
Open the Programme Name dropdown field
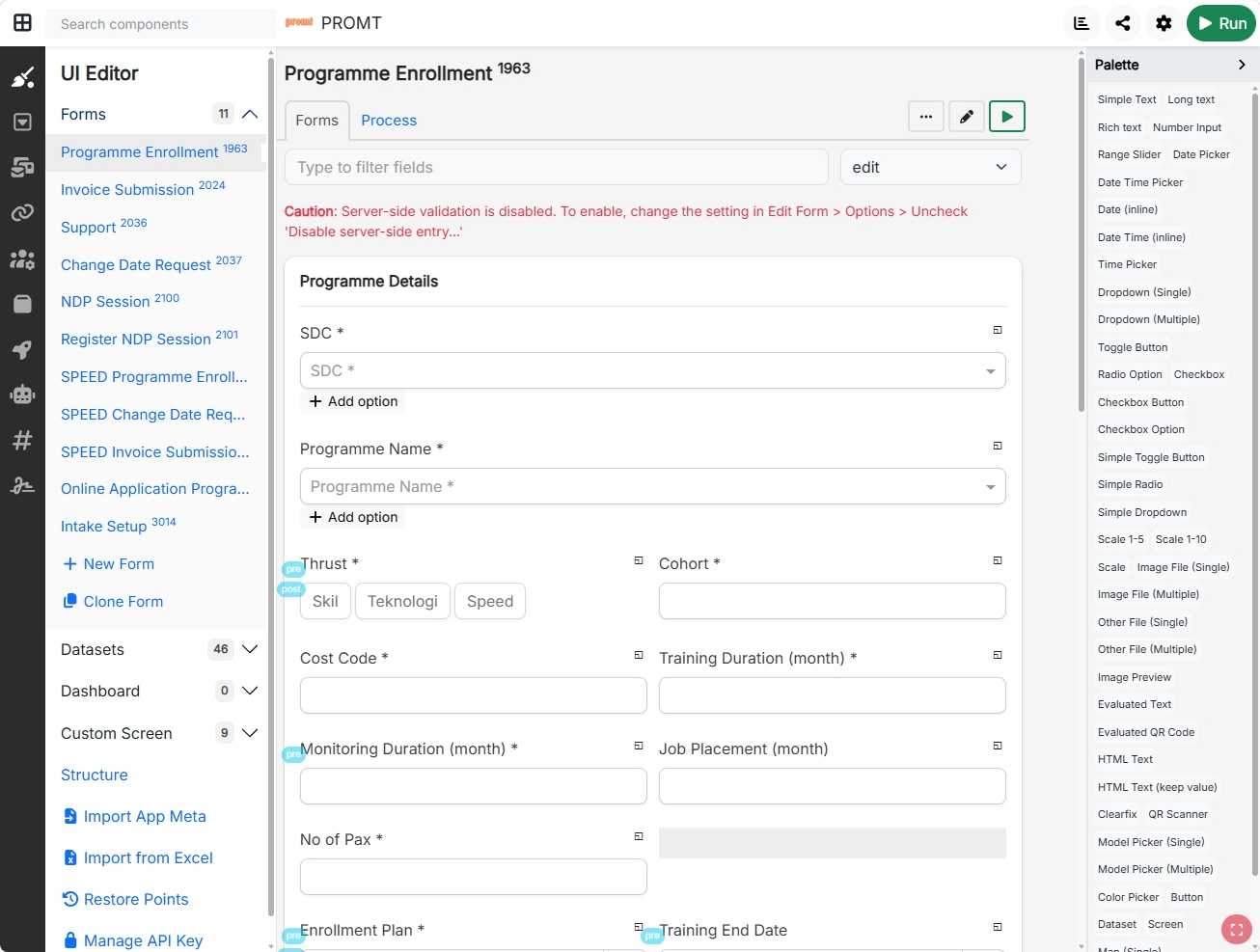[x=653, y=486]
